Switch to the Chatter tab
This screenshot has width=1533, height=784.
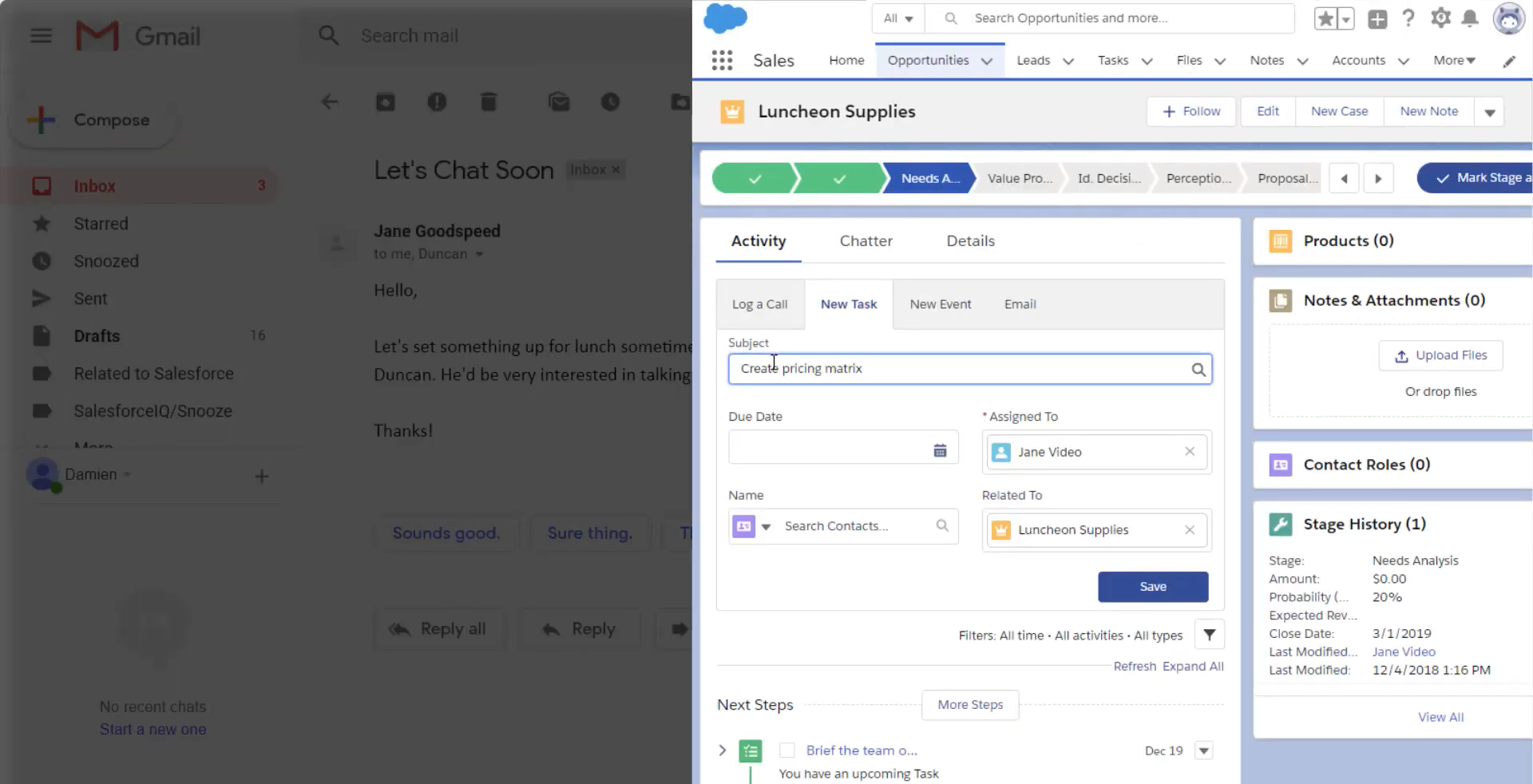(x=866, y=241)
